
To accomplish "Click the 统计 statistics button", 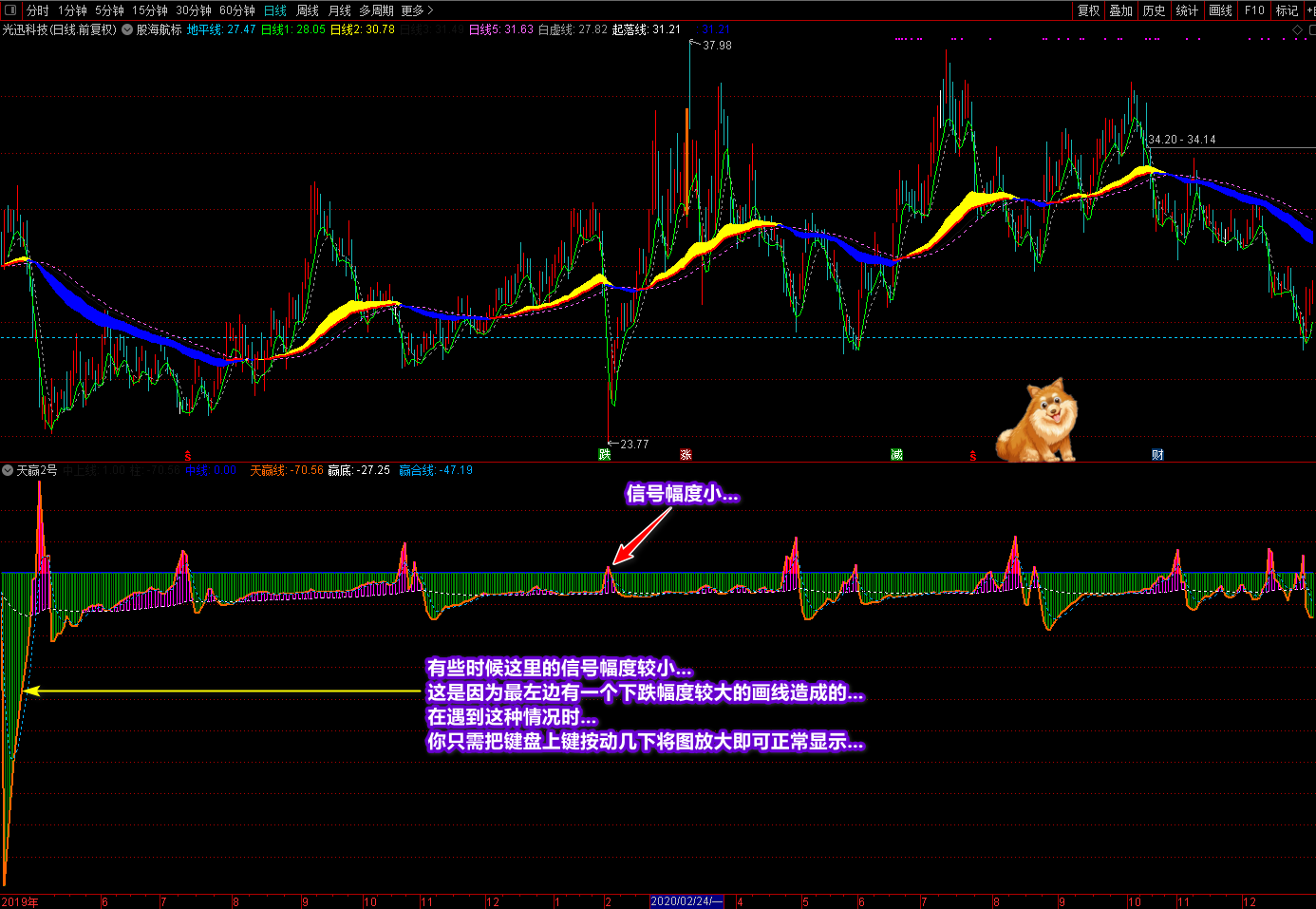I will tap(1187, 10).
